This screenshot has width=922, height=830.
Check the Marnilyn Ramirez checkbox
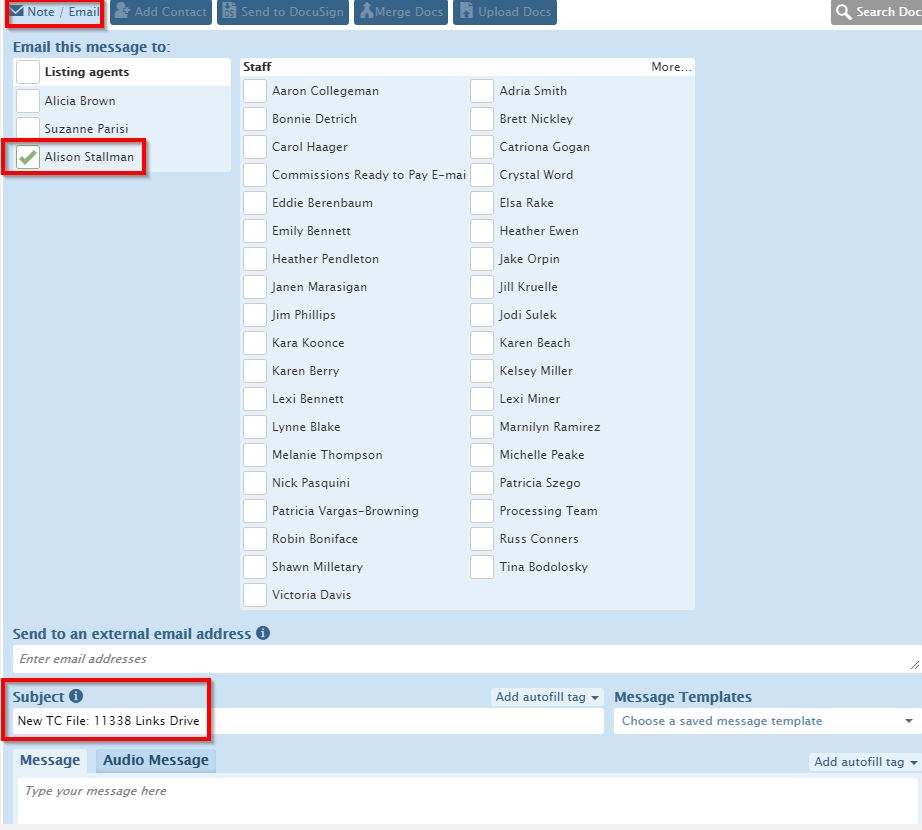(482, 427)
